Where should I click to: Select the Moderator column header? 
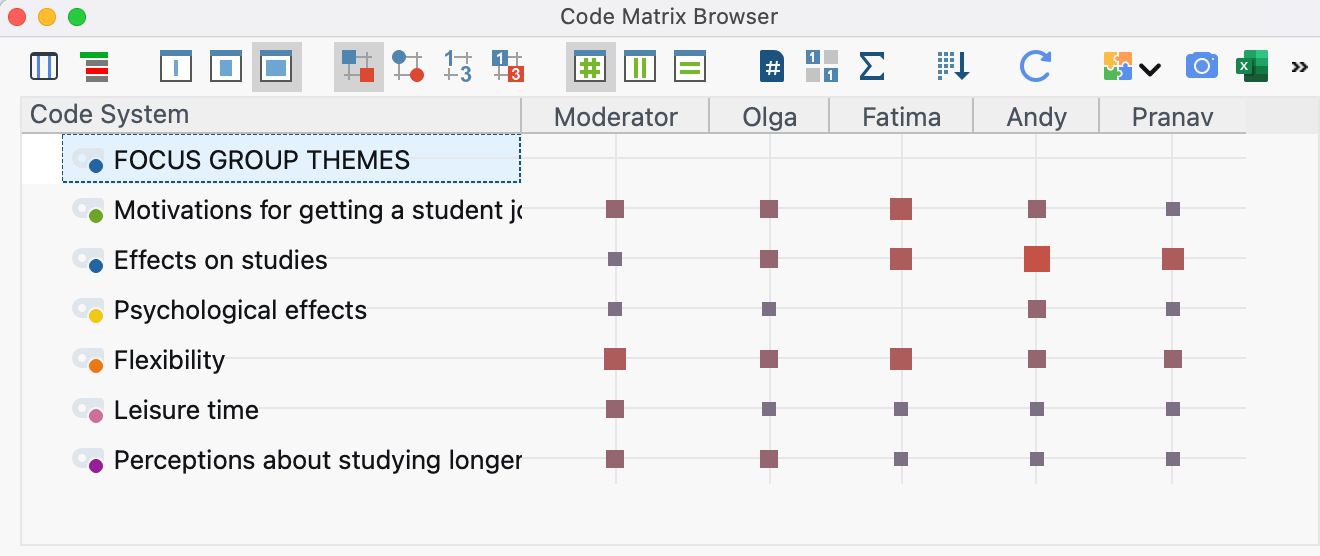pos(615,116)
